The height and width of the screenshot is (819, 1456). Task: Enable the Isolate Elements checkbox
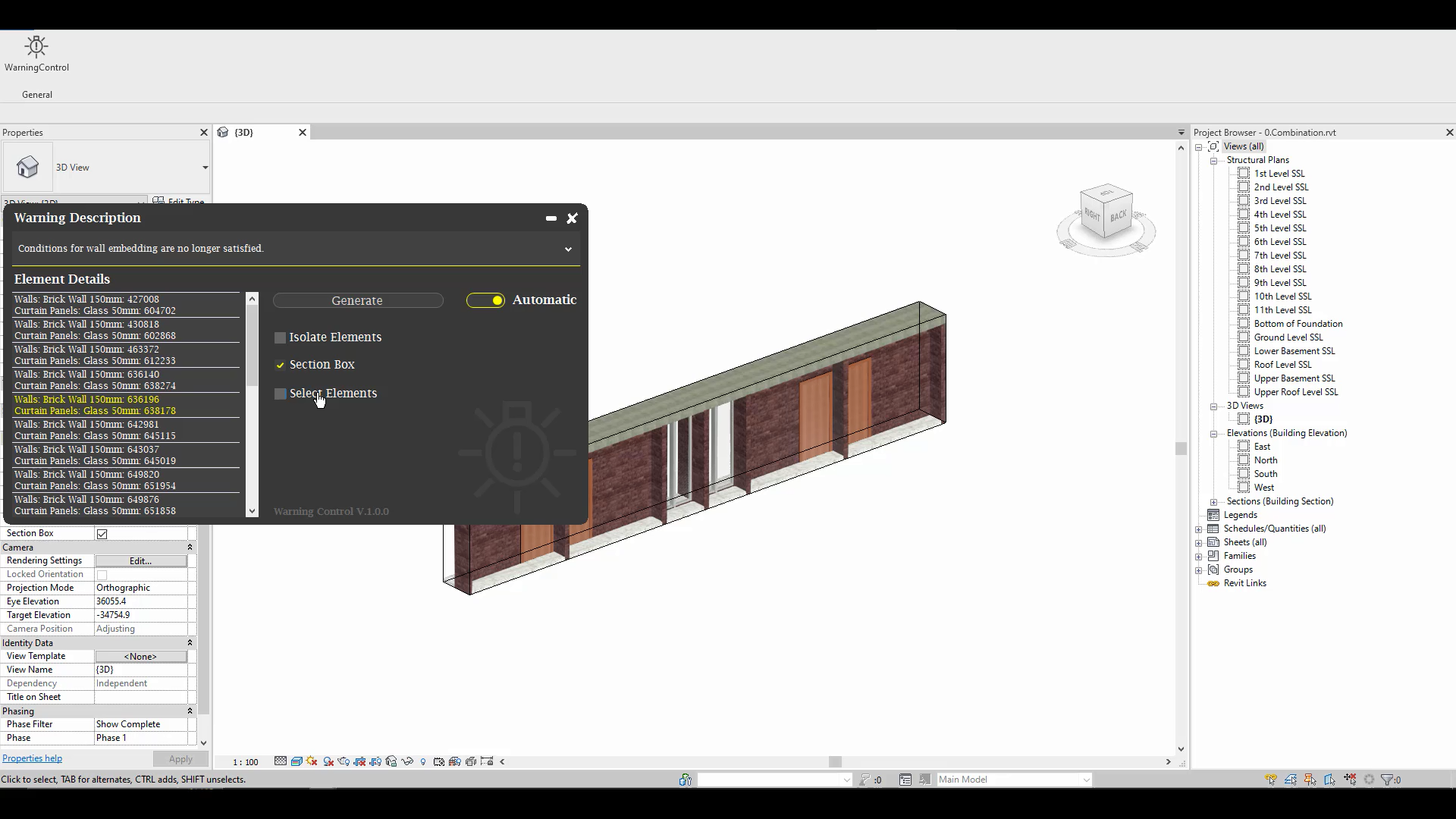281,337
